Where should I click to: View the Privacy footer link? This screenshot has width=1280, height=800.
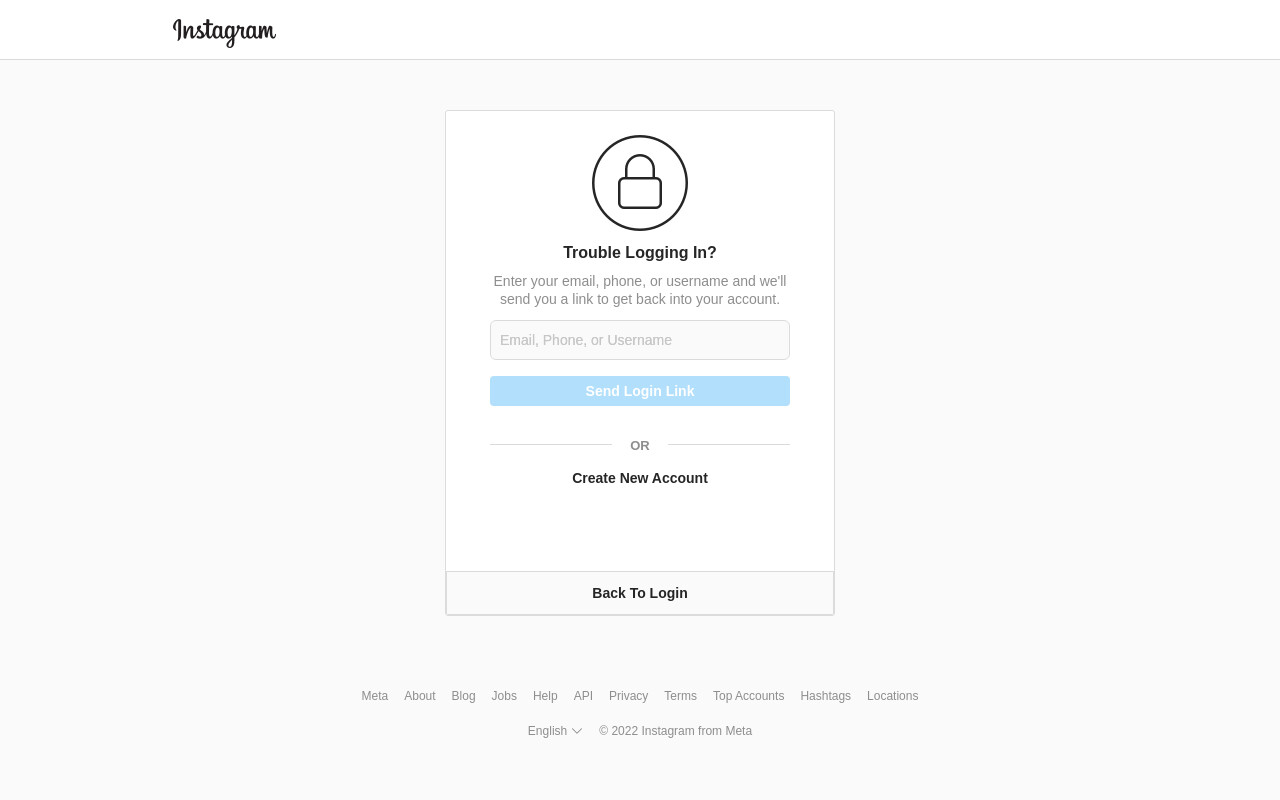coord(629,696)
